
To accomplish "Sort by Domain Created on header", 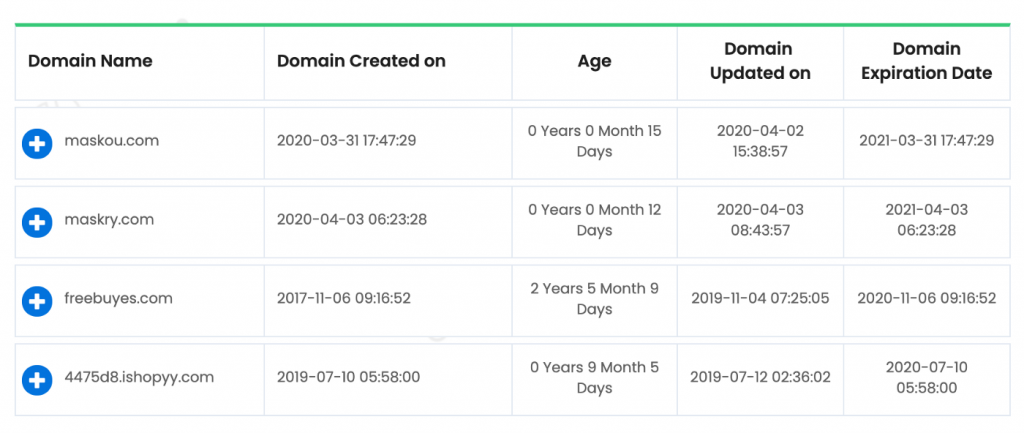I will tap(361, 61).
